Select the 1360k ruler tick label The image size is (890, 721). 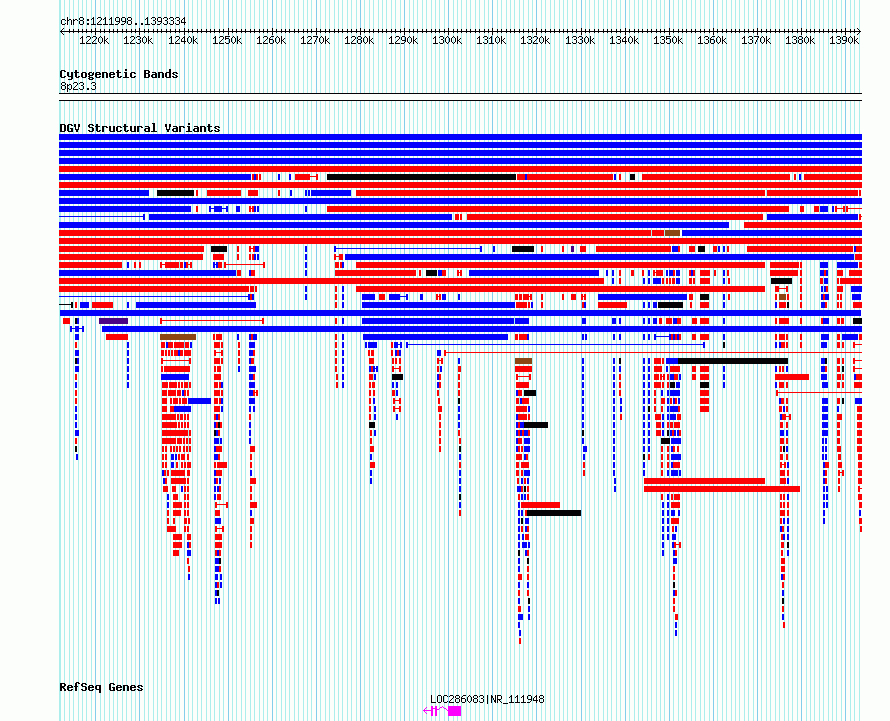(712, 40)
